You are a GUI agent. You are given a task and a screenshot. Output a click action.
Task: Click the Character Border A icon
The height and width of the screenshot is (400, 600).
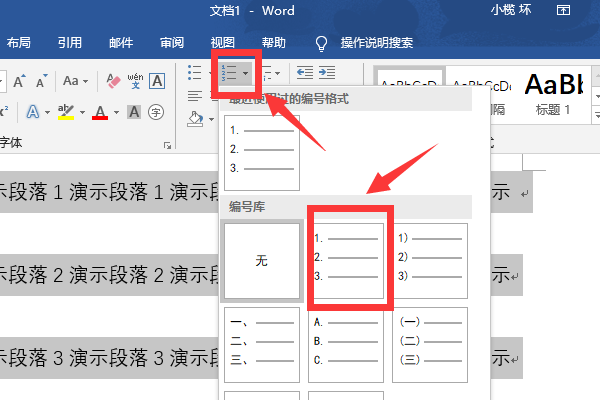coord(157,81)
